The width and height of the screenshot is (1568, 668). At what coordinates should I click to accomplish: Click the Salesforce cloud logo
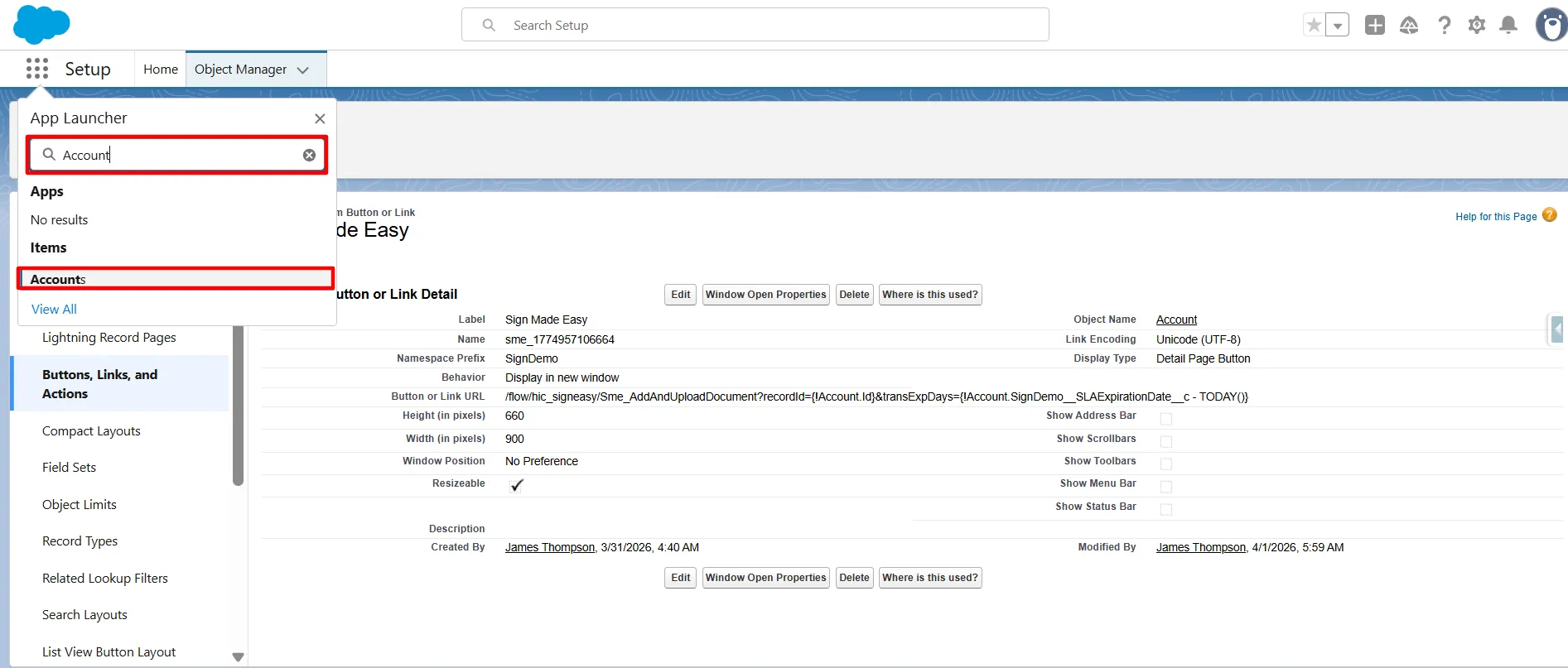[41, 24]
